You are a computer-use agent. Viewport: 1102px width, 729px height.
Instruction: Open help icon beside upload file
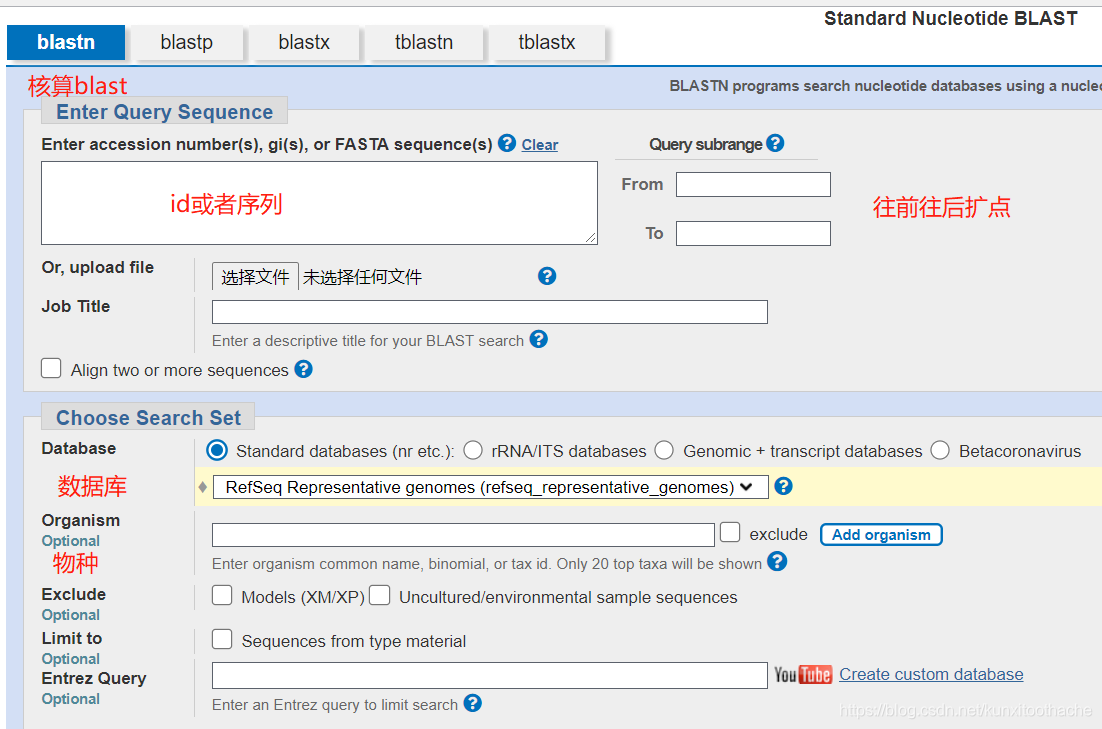coord(547,276)
